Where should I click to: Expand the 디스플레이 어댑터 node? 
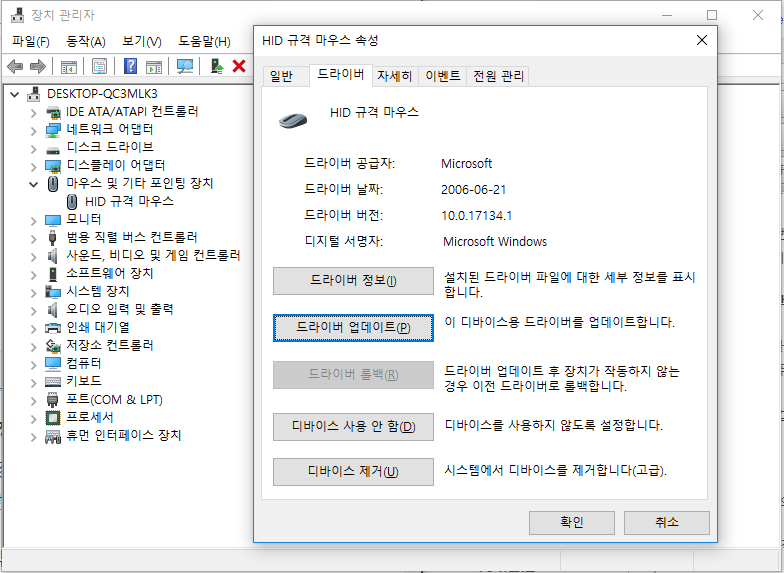[x=34, y=167]
